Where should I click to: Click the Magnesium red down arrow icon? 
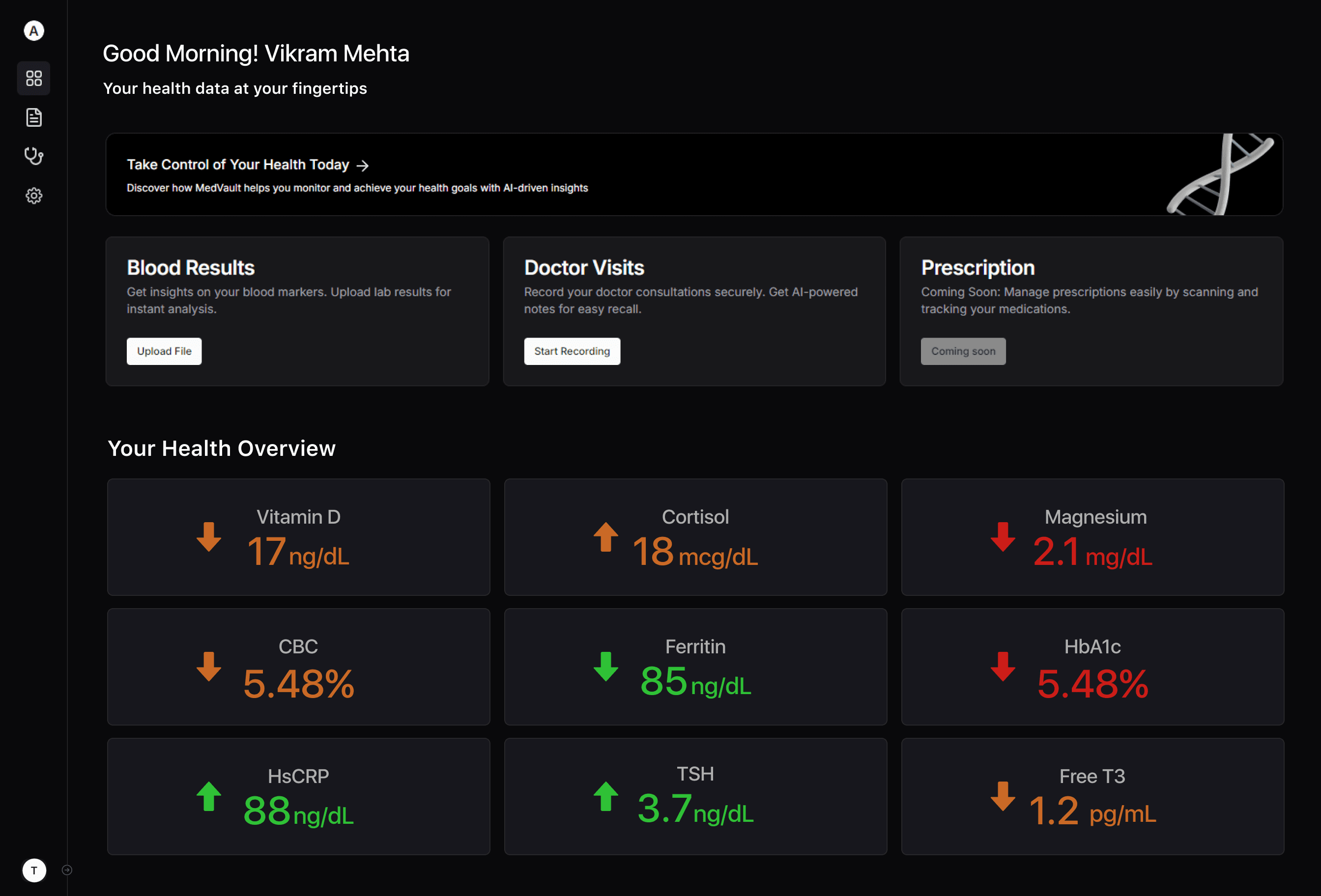pyautogui.click(x=1003, y=537)
